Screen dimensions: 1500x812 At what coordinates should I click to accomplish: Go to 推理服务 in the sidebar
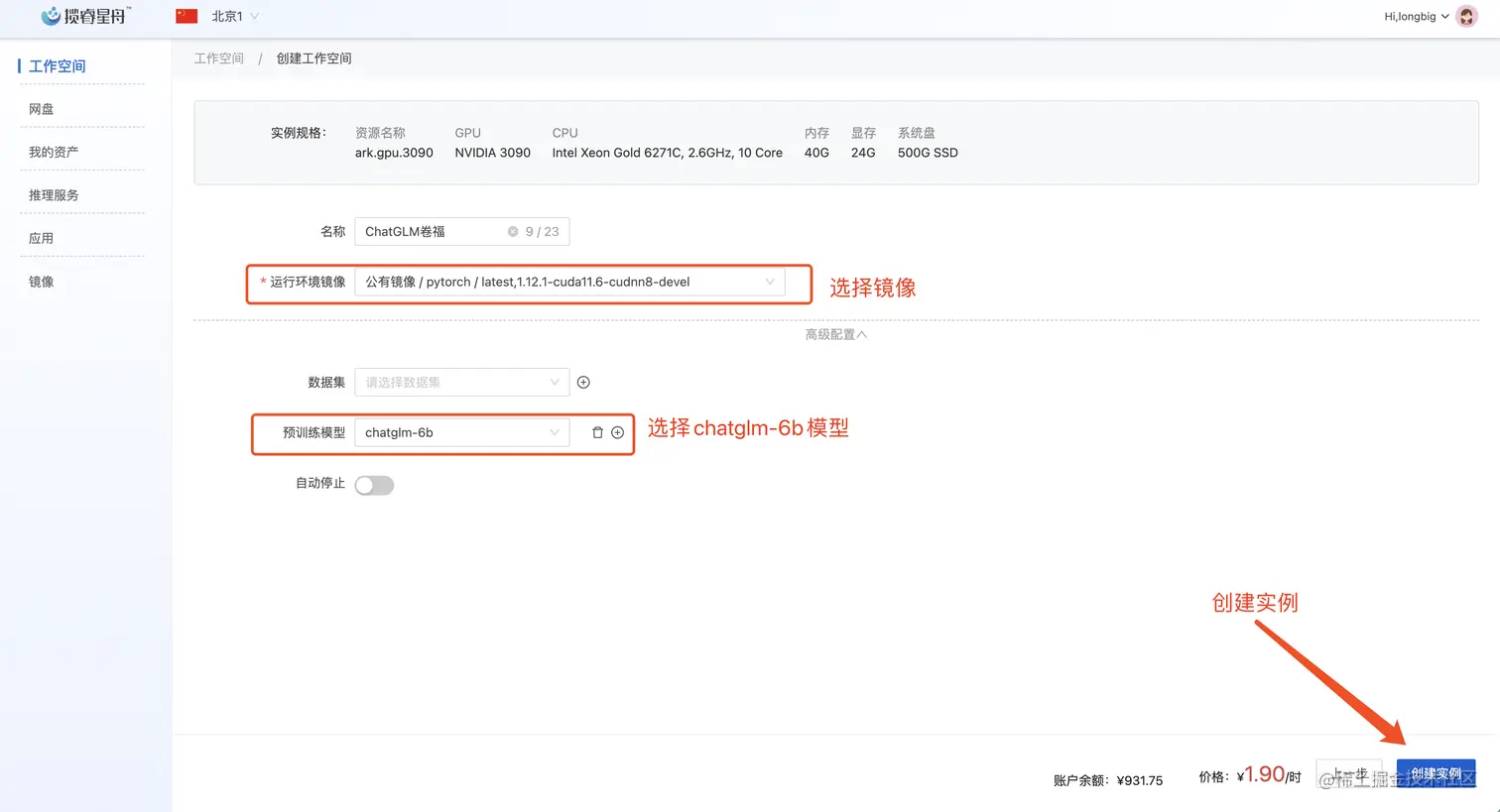click(x=54, y=195)
